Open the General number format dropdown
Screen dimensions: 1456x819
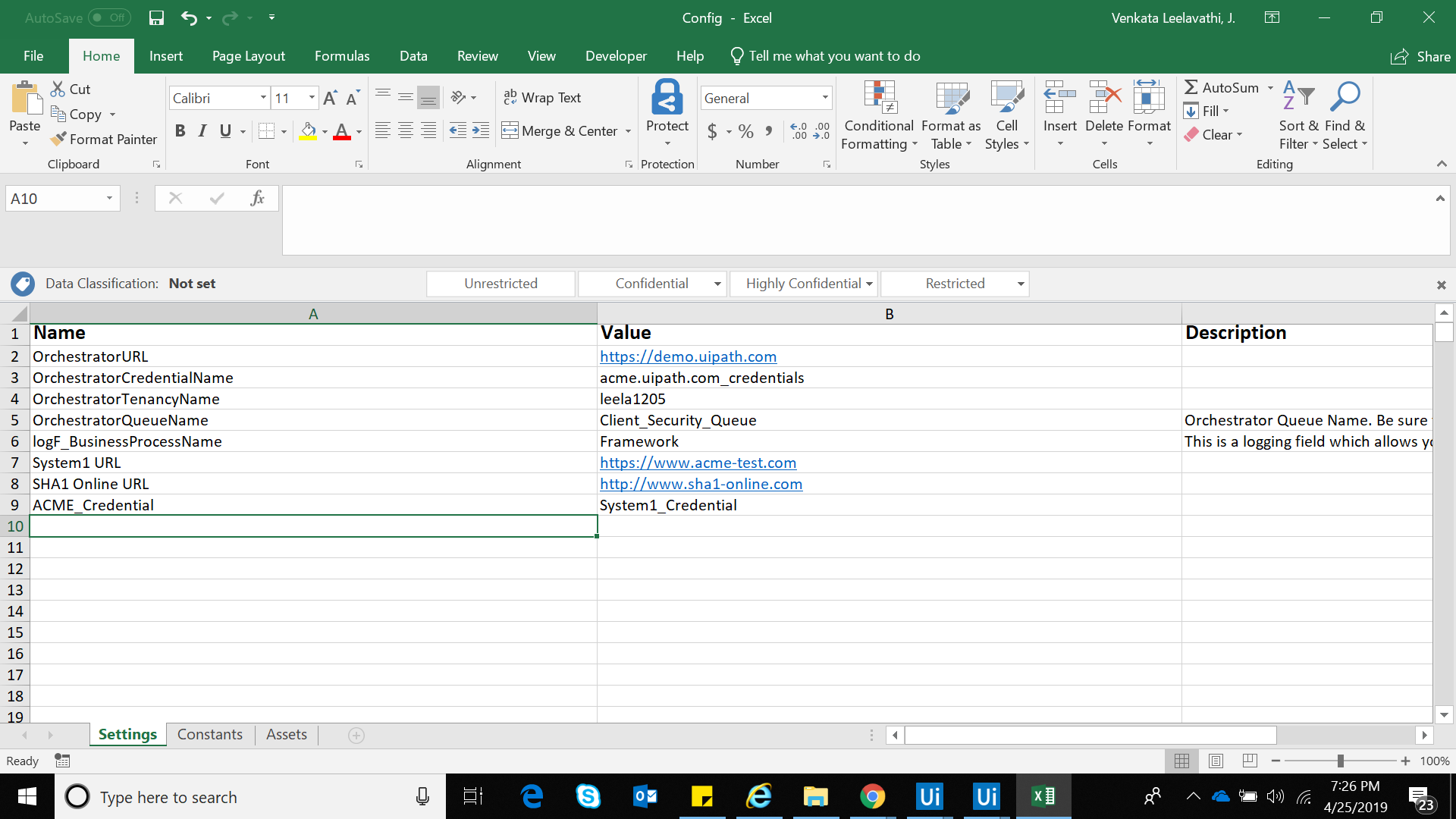(x=825, y=98)
